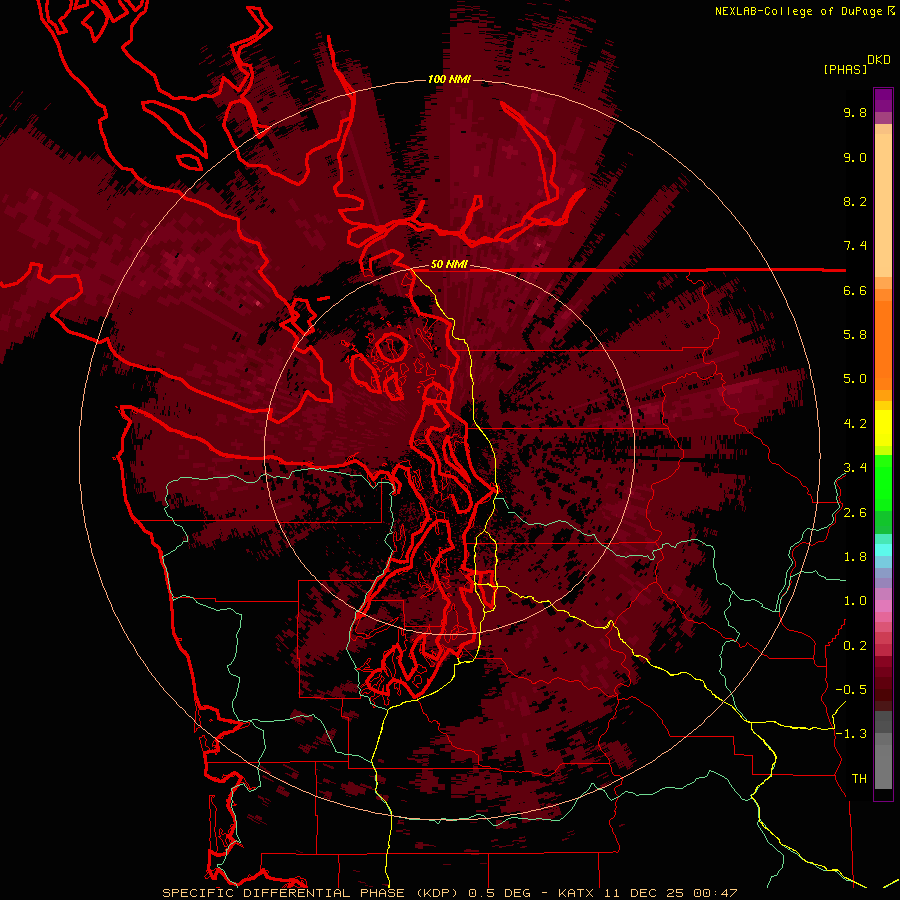Click the KATX radar site identifier
The height and width of the screenshot is (900, 900).
point(577,893)
